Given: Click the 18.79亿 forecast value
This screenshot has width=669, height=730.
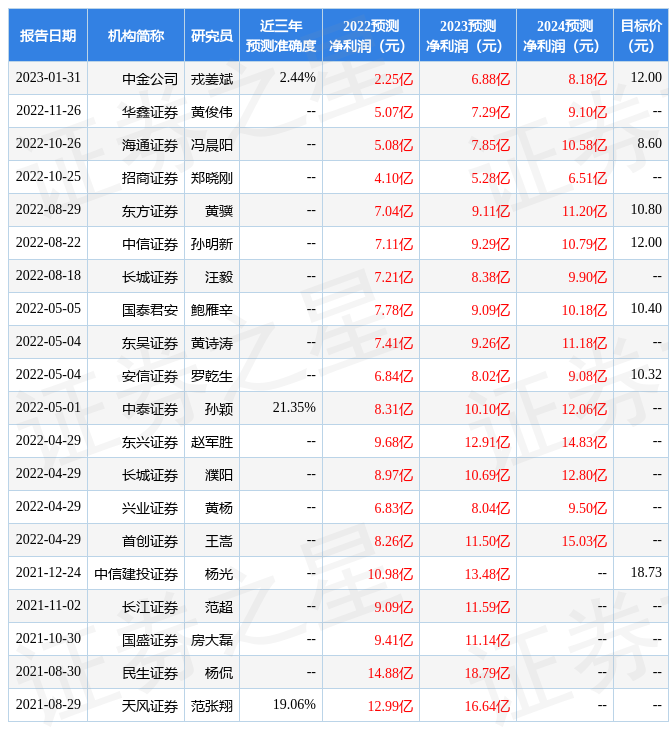Looking at the screenshot, I should tap(487, 673).
